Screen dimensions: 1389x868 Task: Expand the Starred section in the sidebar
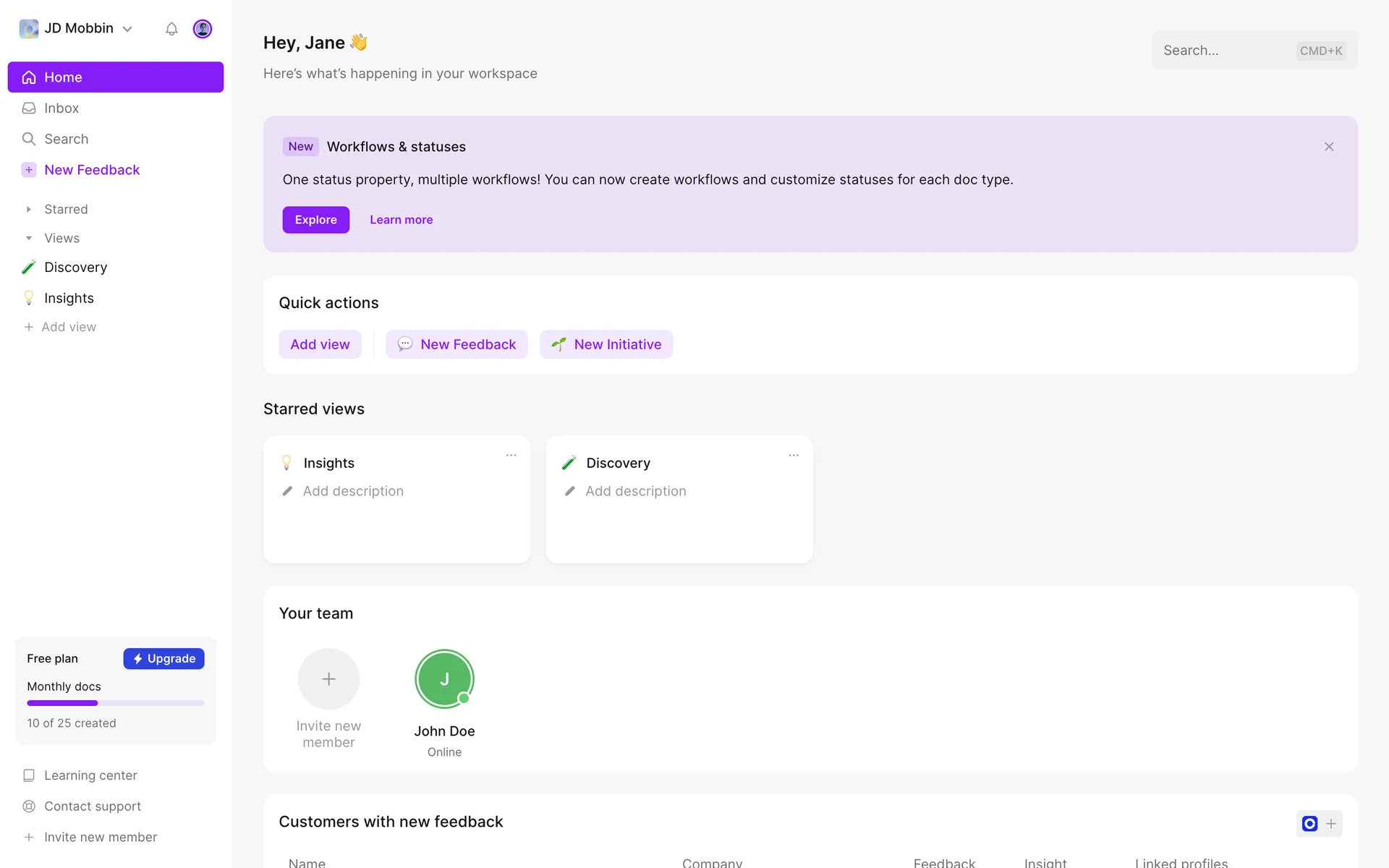click(x=29, y=209)
